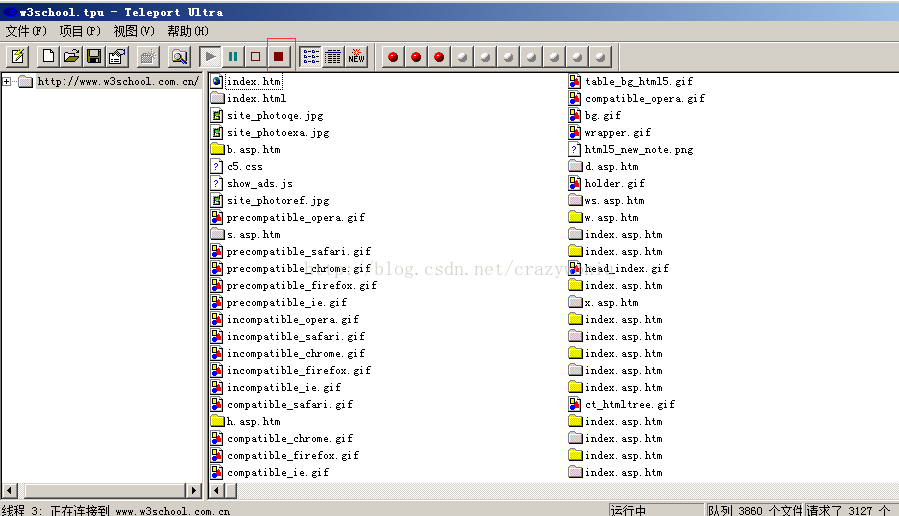Select x.asp.htm folder name
The height and width of the screenshot is (516, 899).
click(x=611, y=302)
